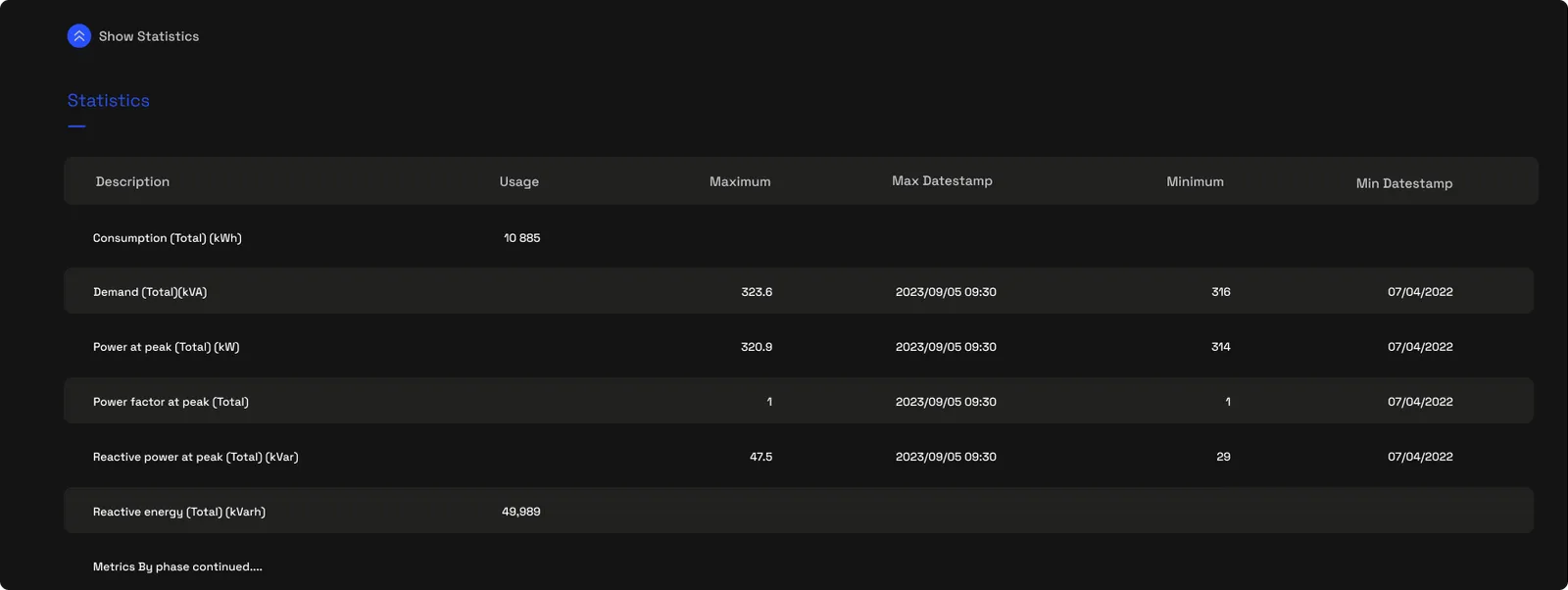Open the Metrics By phase continued link

point(177,566)
